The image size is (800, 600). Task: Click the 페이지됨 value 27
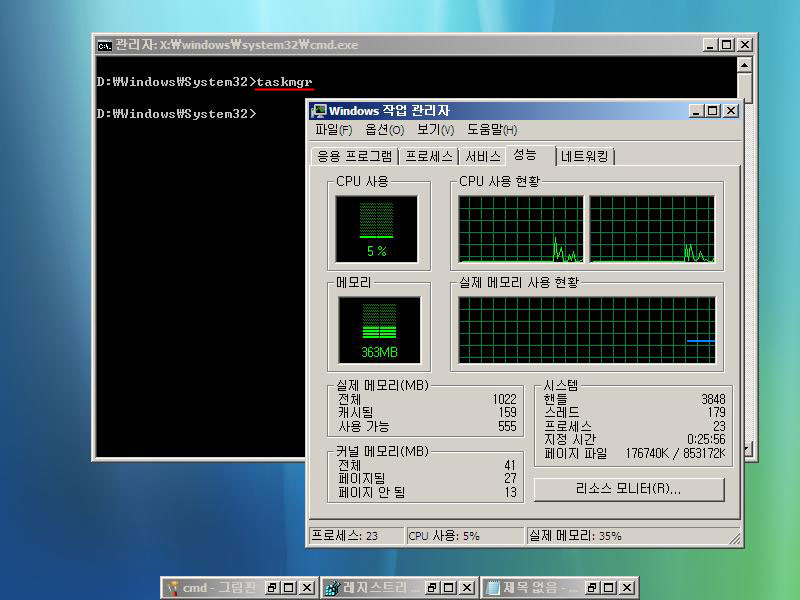pyautogui.click(x=510, y=479)
